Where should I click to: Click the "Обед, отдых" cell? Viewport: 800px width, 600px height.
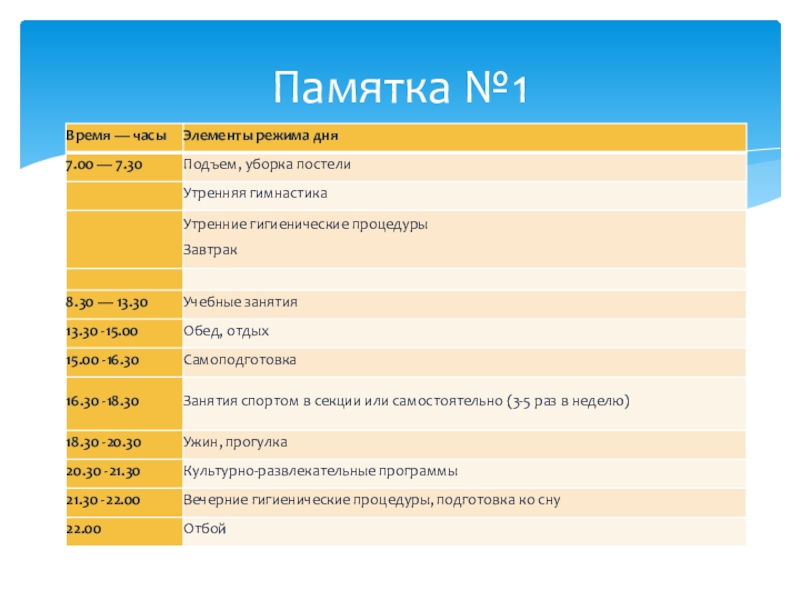(226, 331)
